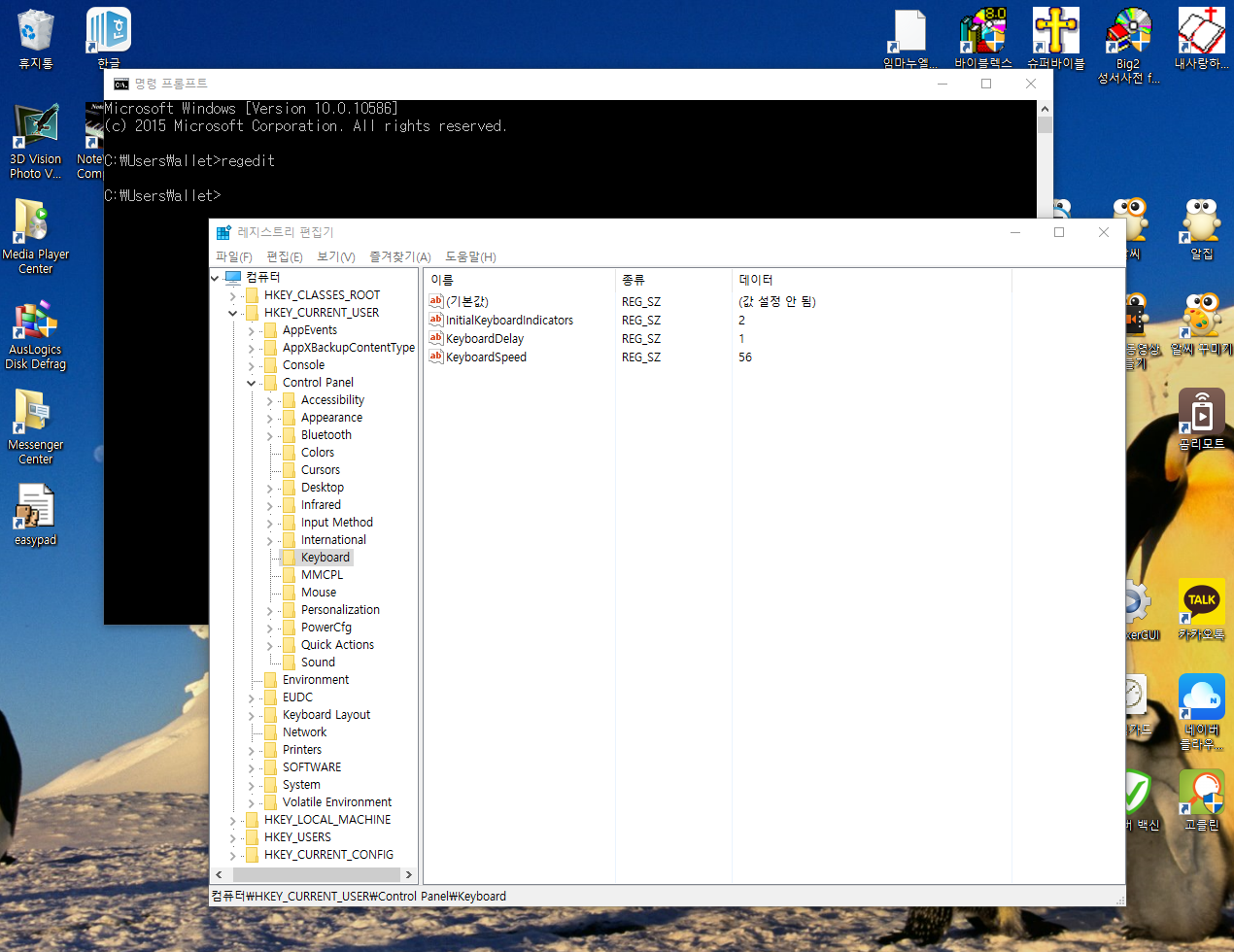
Task: Open 고클린 desktop icon
Action: (x=1201, y=800)
